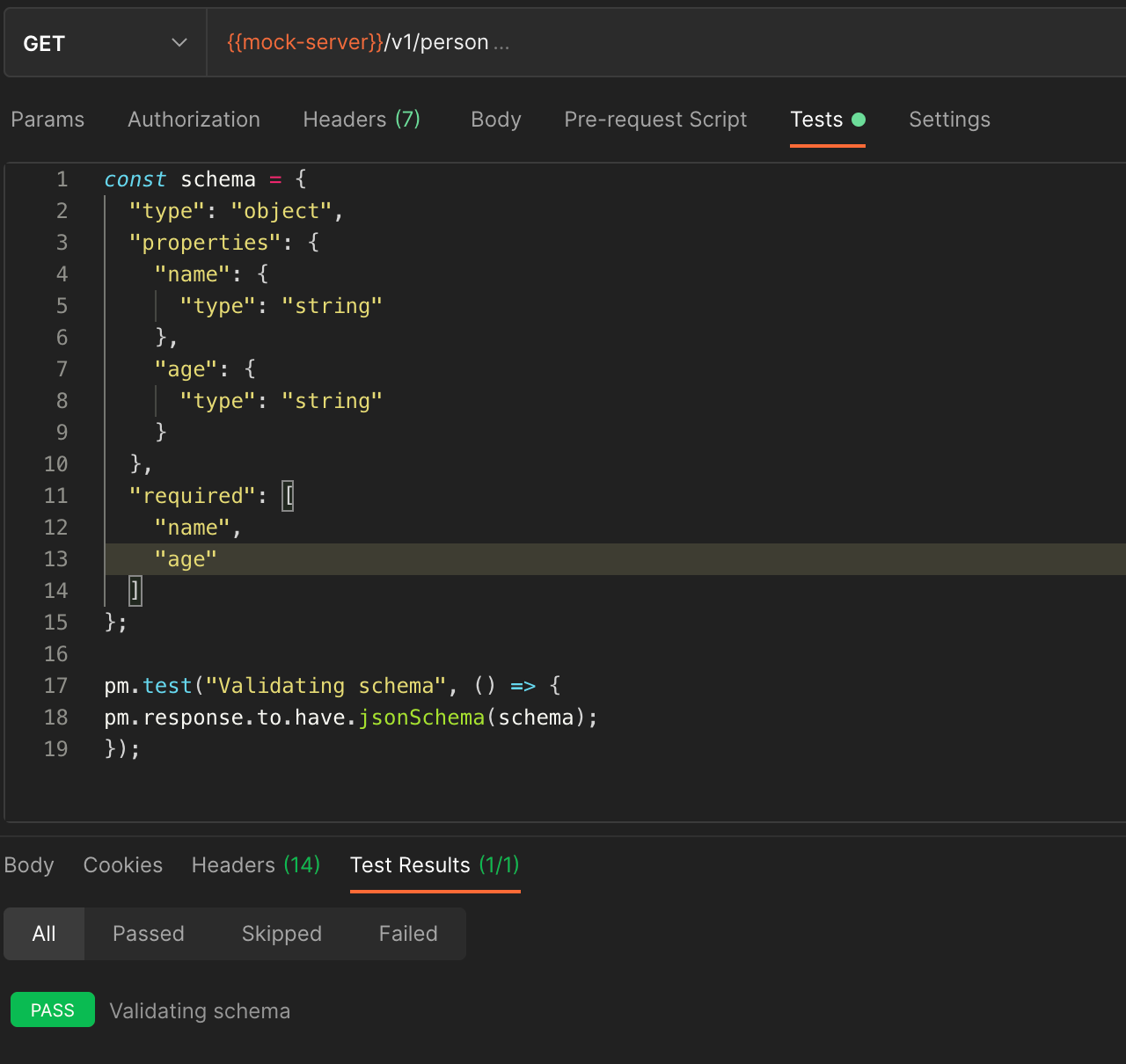Open the Cookies tab

tap(122, 865)
